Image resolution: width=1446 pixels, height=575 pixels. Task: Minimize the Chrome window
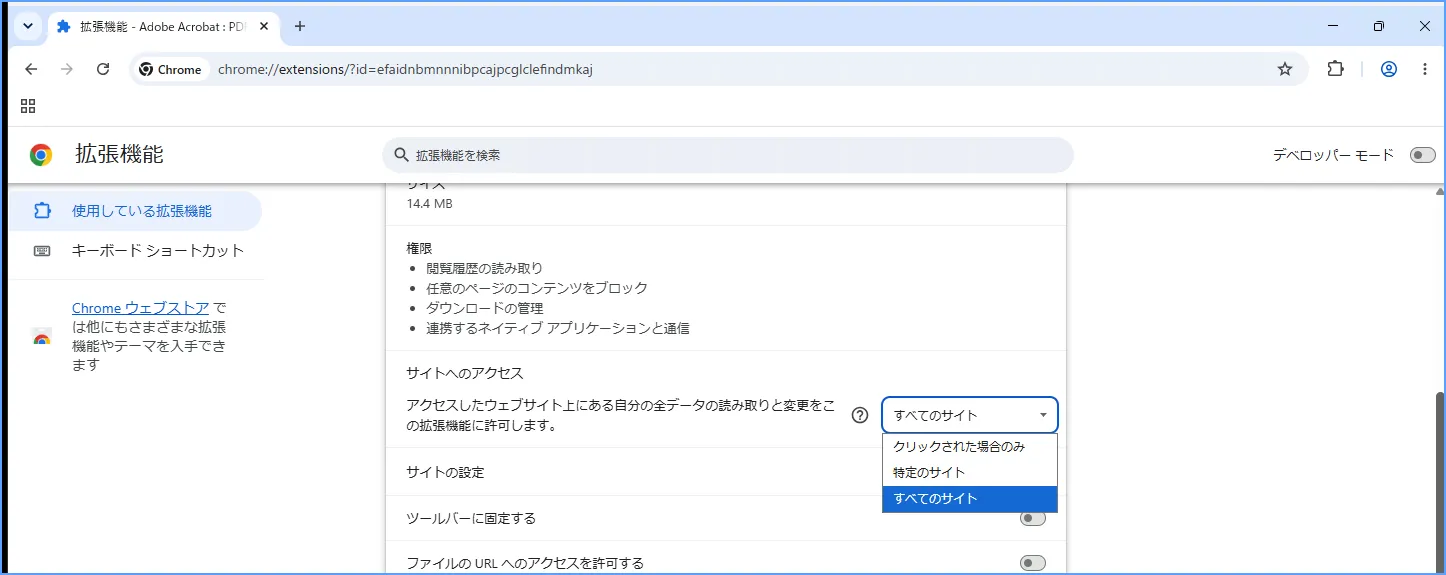[x=1333, y=26]
